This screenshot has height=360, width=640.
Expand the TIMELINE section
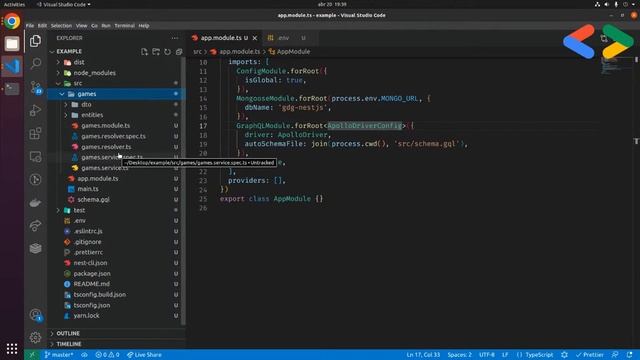117,344
